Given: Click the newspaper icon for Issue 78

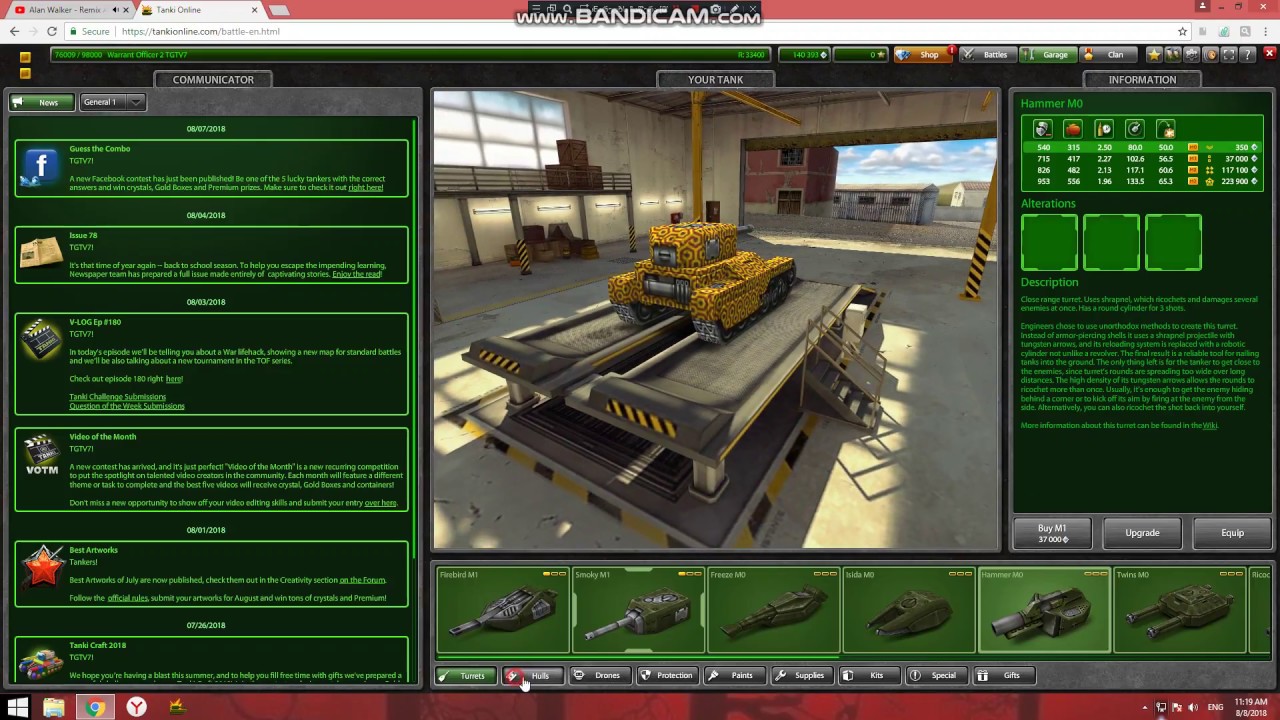Looking at the screenshot, I should tap(41, 253).
